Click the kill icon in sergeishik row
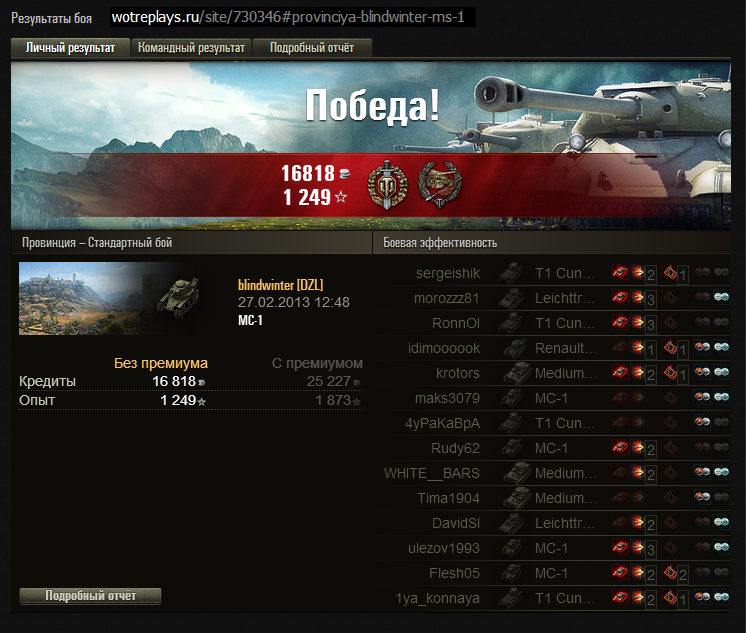This screenshot has width=746, height=633. (x=620, y=273)
